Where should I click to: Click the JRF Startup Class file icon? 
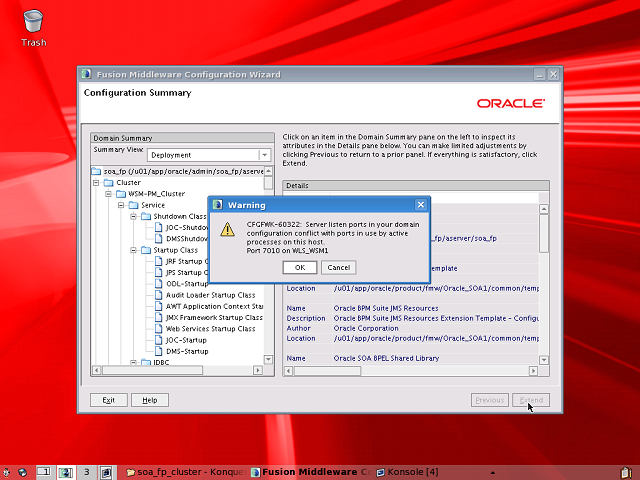[x=158, y=261]
